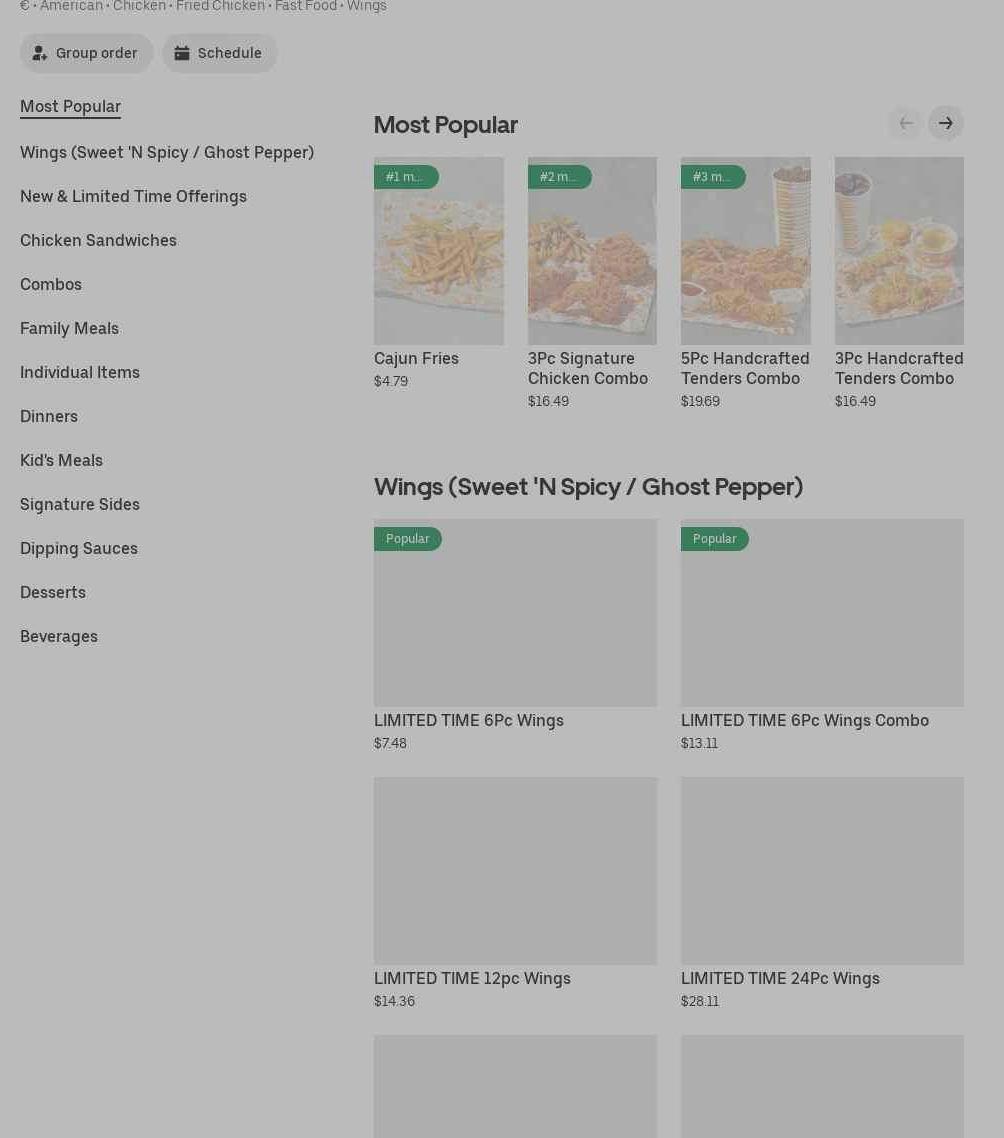Viewport: 1004px width, 1138px height.
Task: Select Most Popular in the sidebar
Action: tap(70, 106)
